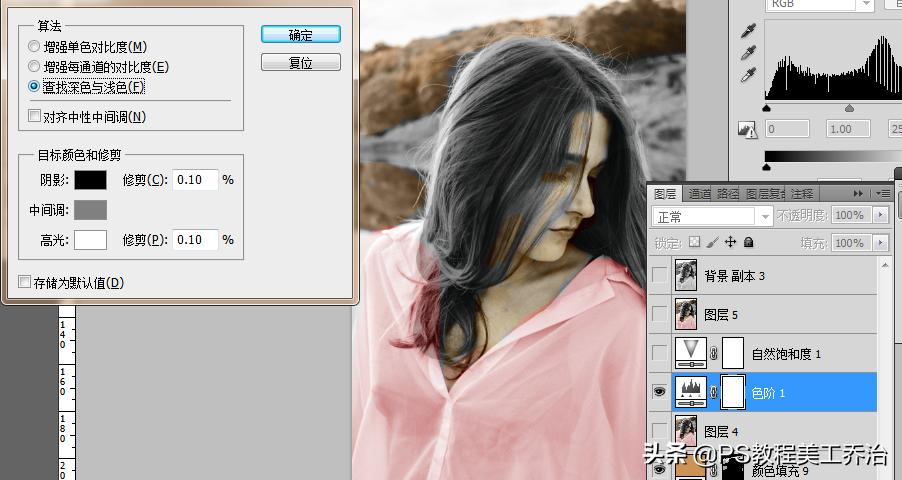Select the 图层 4 layer name

click(721, 431)
